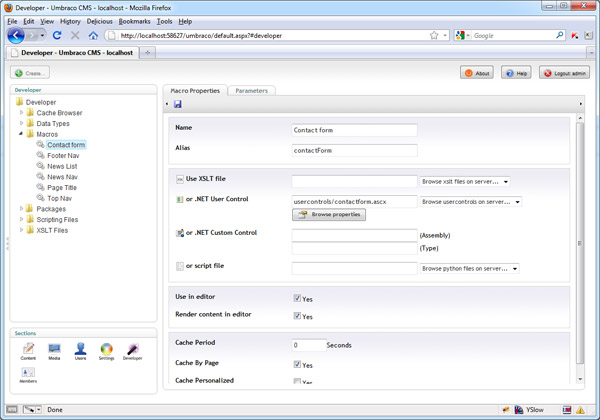Click the Assembly input field
This screenshot has width=600, height=420.
click(x=354, y=235)
